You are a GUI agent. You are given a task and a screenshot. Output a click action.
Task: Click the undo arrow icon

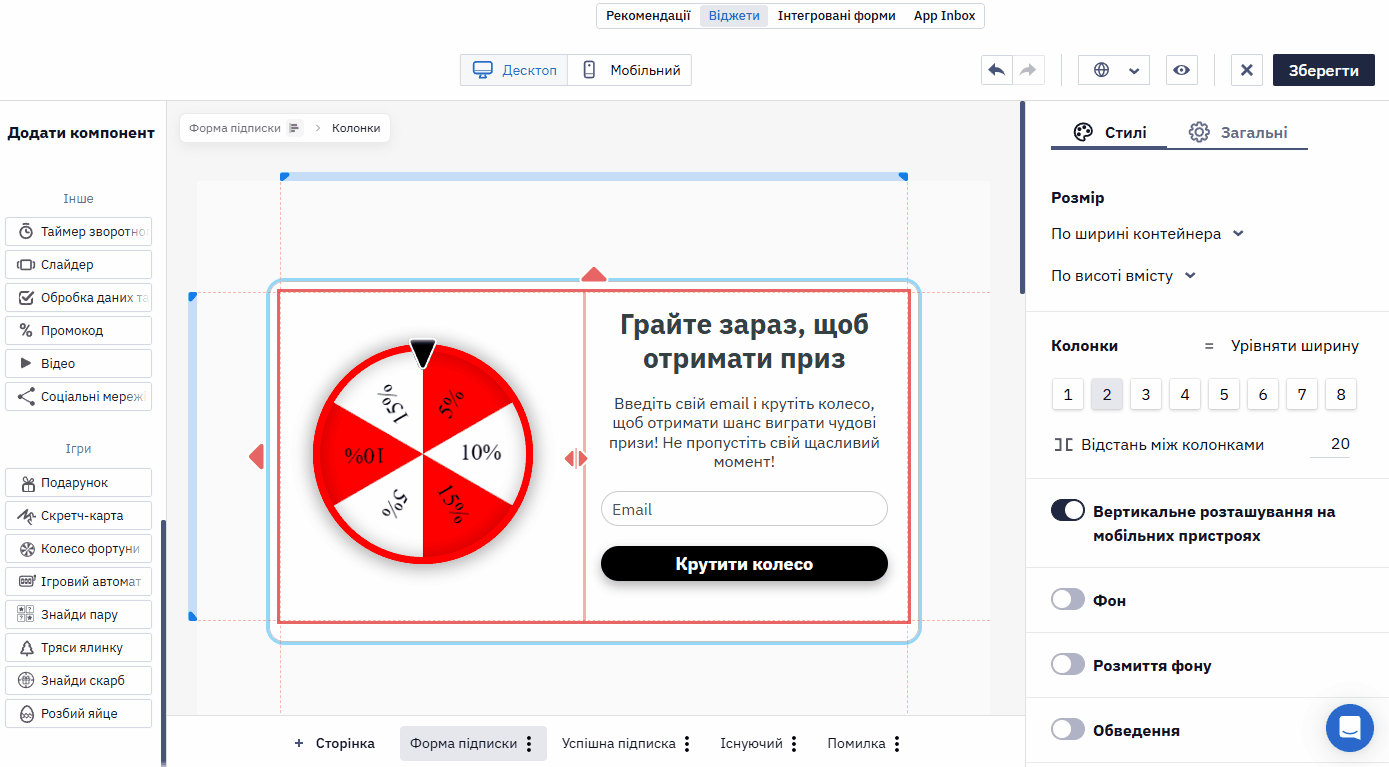(997, 70)
